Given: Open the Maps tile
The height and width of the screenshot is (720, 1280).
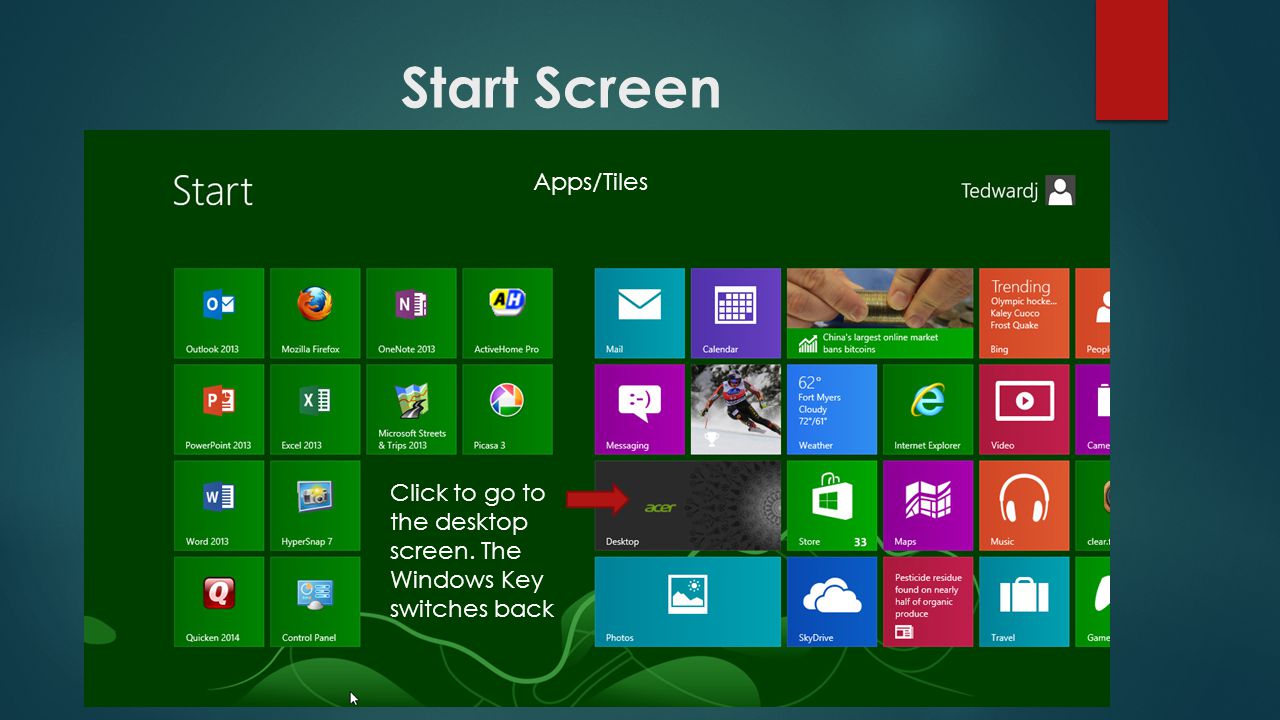Looking at the screenshot, I should click(x=928, y=505).
